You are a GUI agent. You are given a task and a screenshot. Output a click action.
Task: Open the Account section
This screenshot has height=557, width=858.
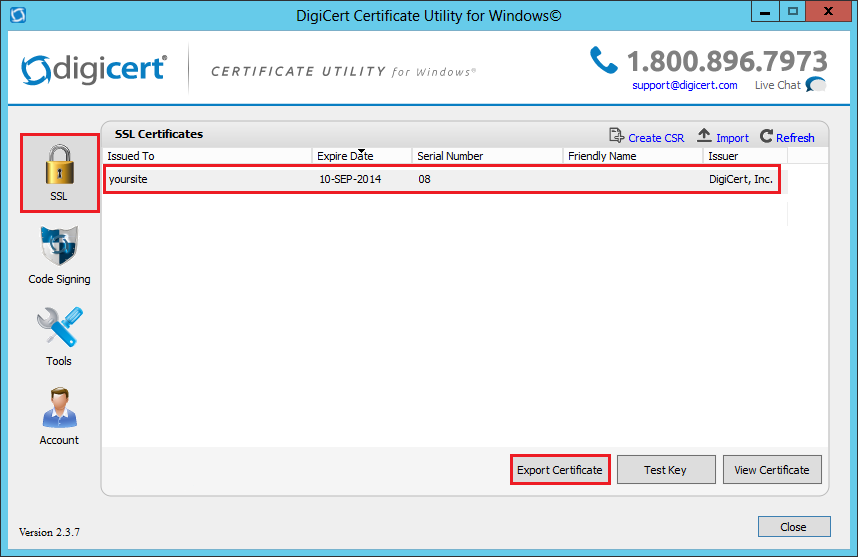tap(59, 408)
